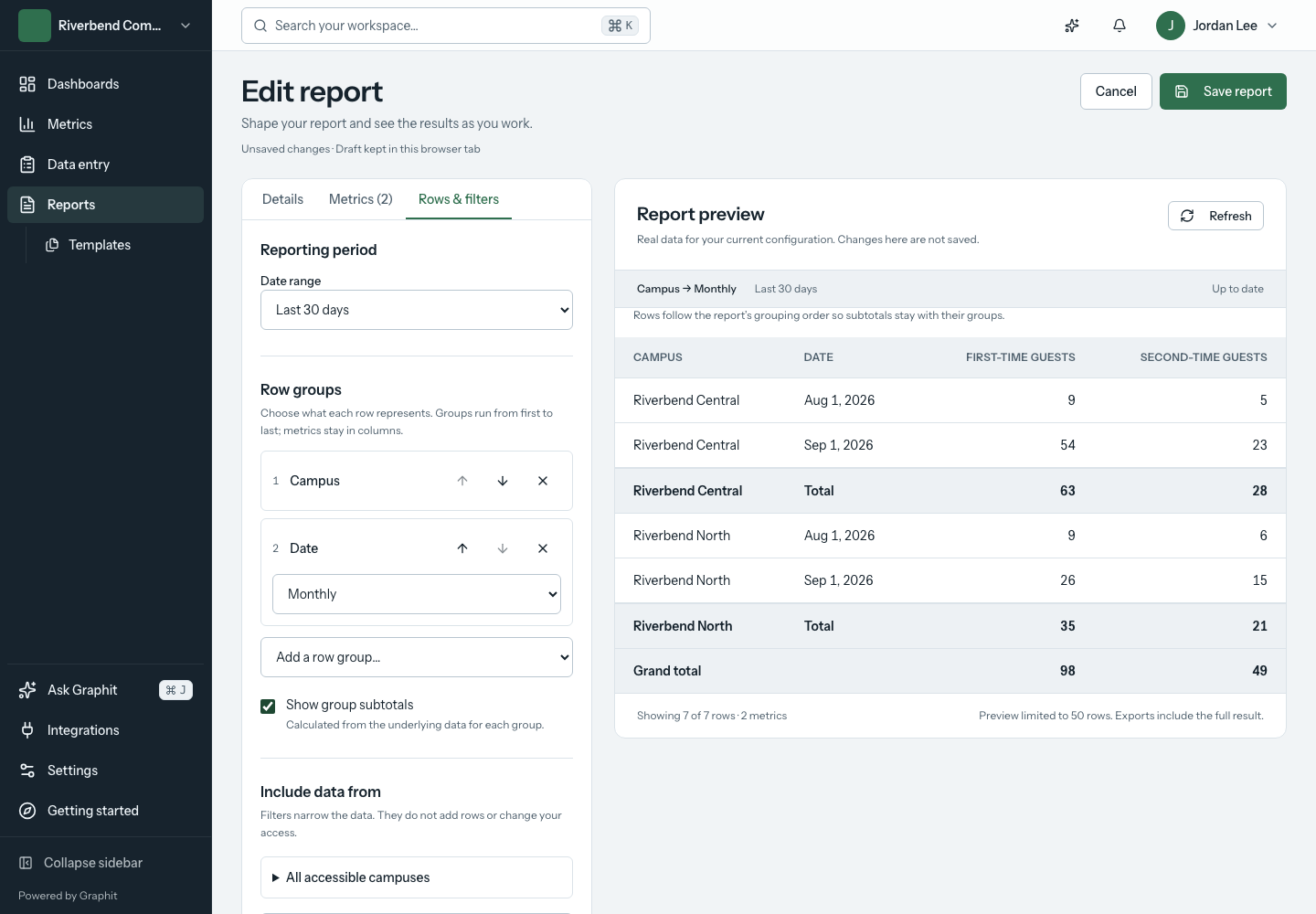Switch to the Details tab
Image resolution: width=1316 pixels, height=914 pixels.
pyautogui.click(x=282, y=199)
